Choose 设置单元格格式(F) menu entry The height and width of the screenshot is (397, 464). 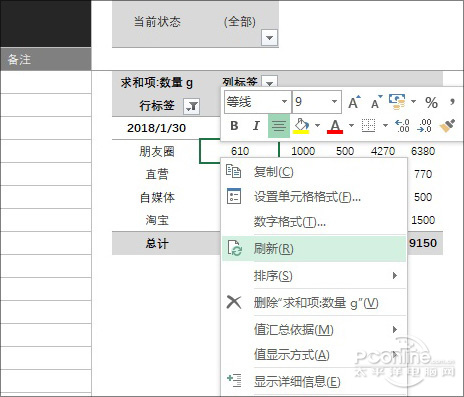314,197
